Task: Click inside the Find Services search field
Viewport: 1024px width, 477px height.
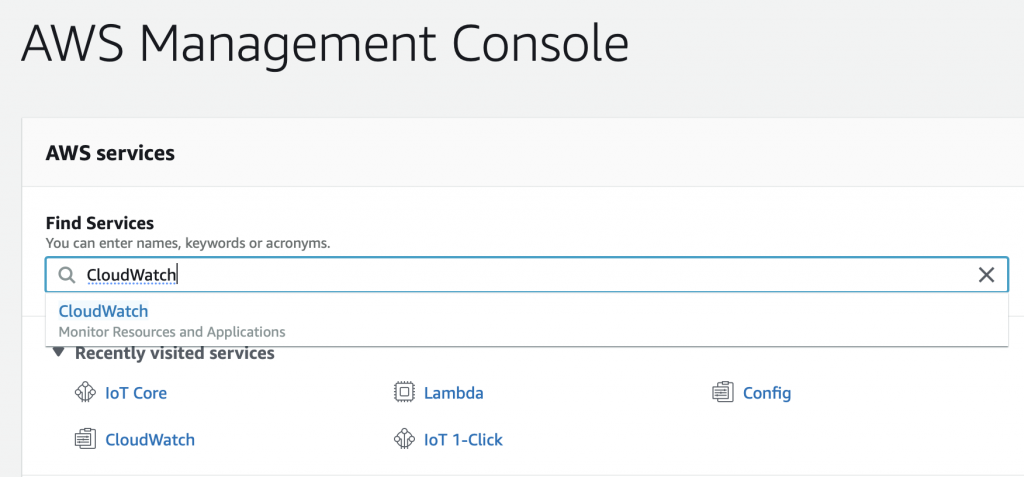Action: click(x=526, y=274)
